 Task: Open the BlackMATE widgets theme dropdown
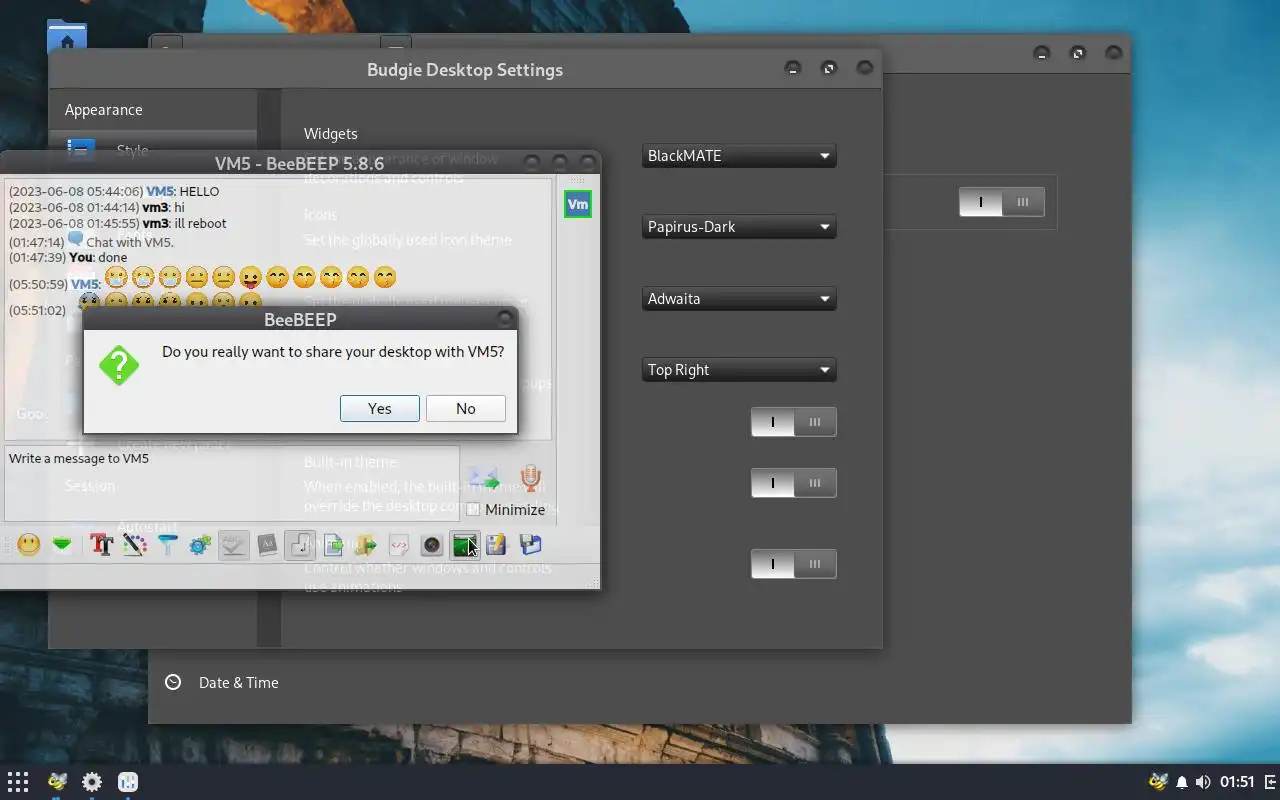click(739, 156)
